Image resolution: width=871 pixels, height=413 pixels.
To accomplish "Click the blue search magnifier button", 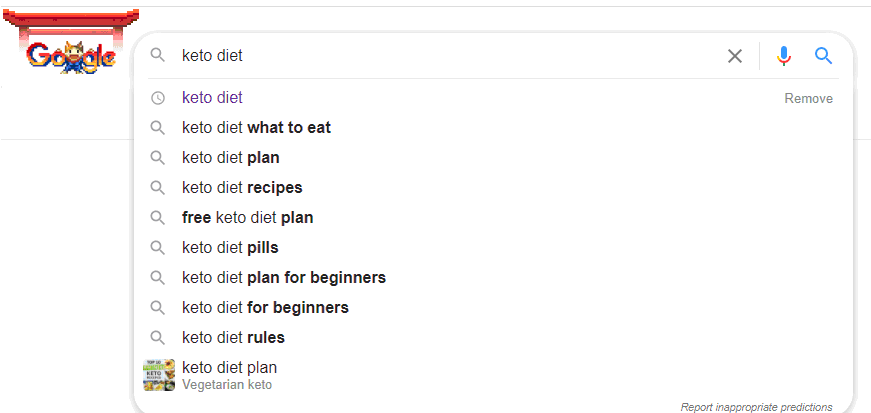I will 824,56.
